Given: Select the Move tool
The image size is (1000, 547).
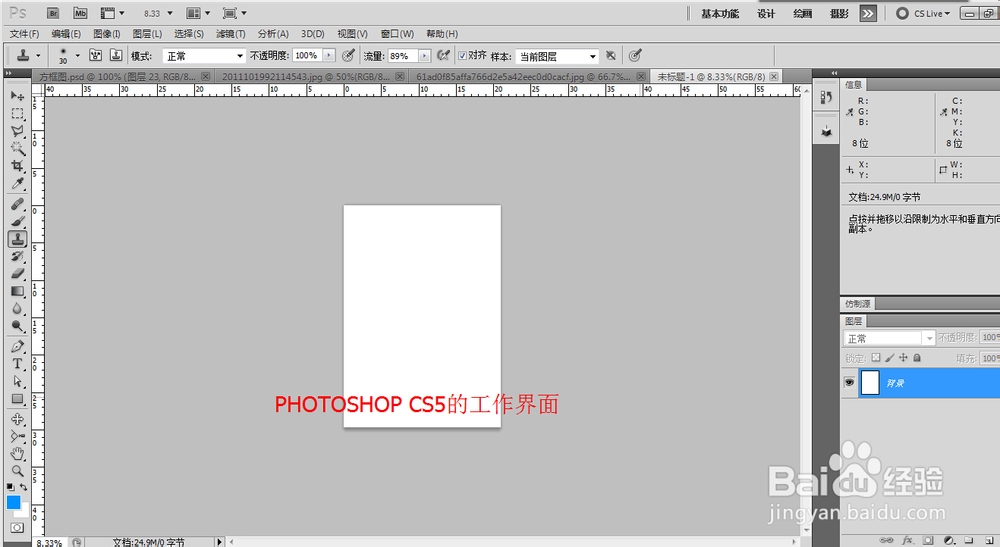Looking at the screenshot, I should pyautogui.click(x=17, y=96).
